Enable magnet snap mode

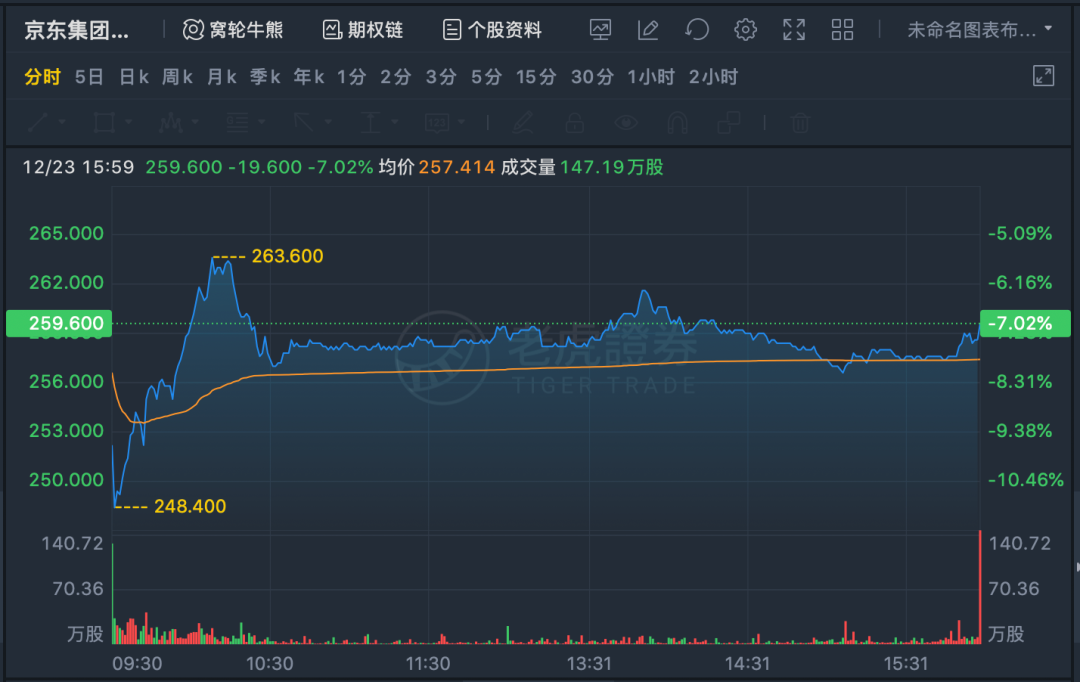pyautogui.click(x=675, y=122)
